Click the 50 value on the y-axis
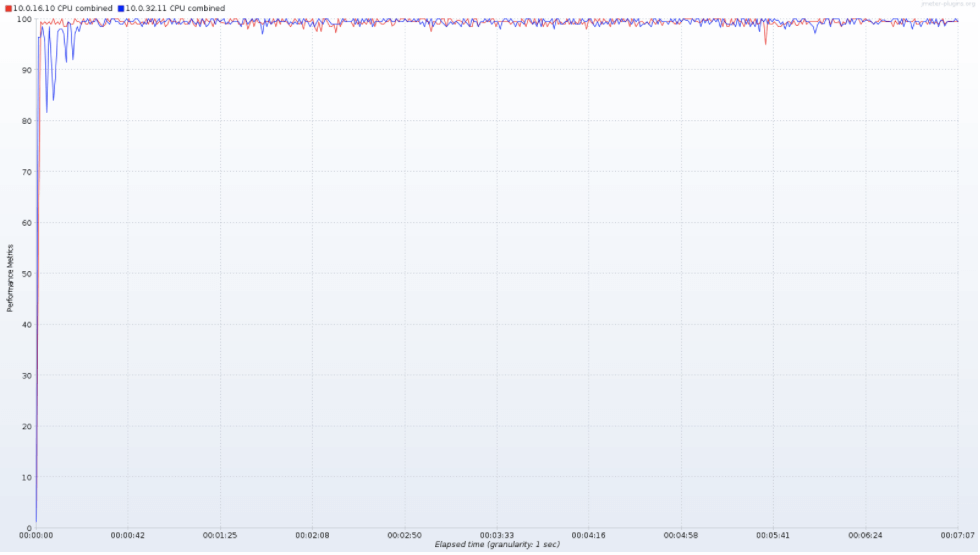 (x=26, y=274)
